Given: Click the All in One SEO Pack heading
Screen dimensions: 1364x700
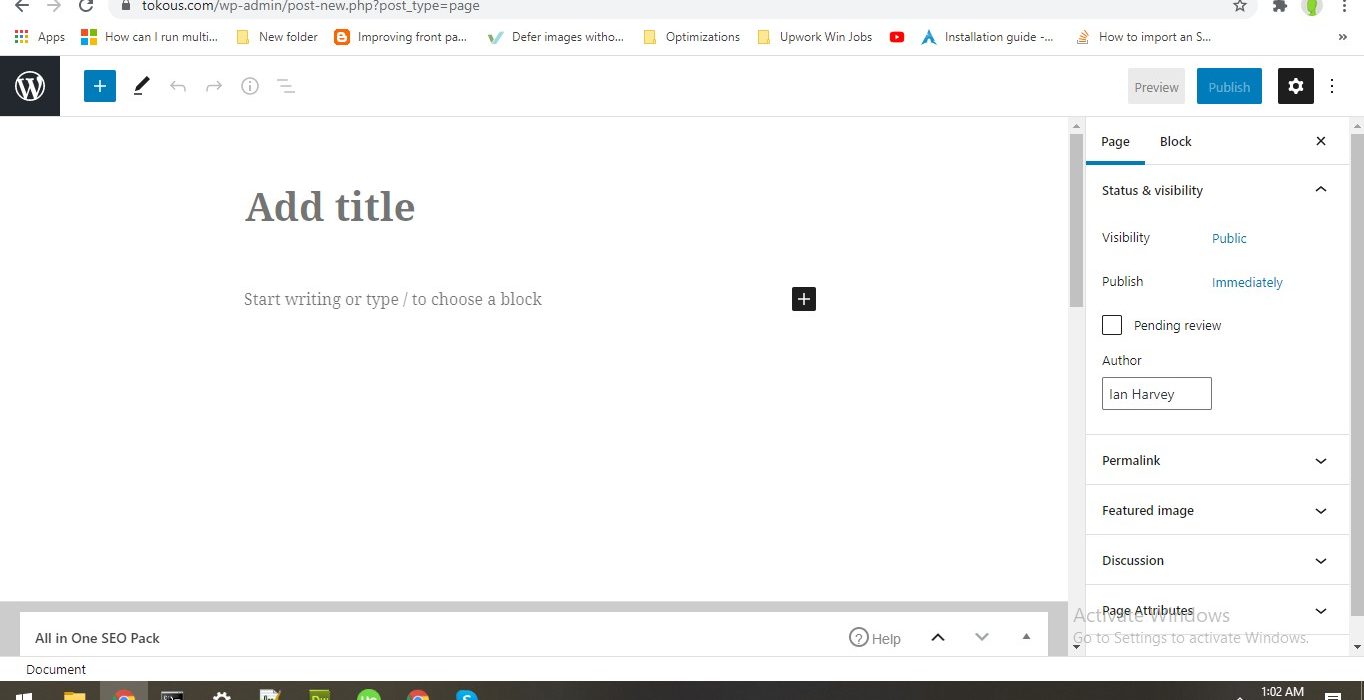Looking at the screenshot, I should [97, 638].
